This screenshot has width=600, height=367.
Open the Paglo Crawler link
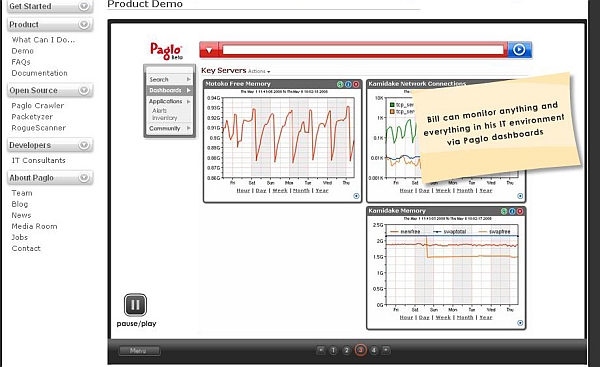[x=38, y=106]
